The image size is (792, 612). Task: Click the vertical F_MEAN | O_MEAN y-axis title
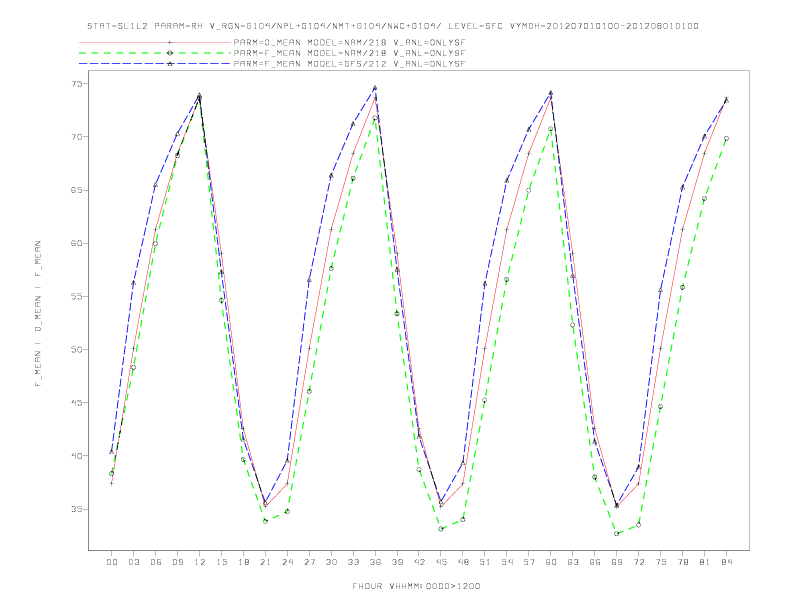tap(38, 314)
